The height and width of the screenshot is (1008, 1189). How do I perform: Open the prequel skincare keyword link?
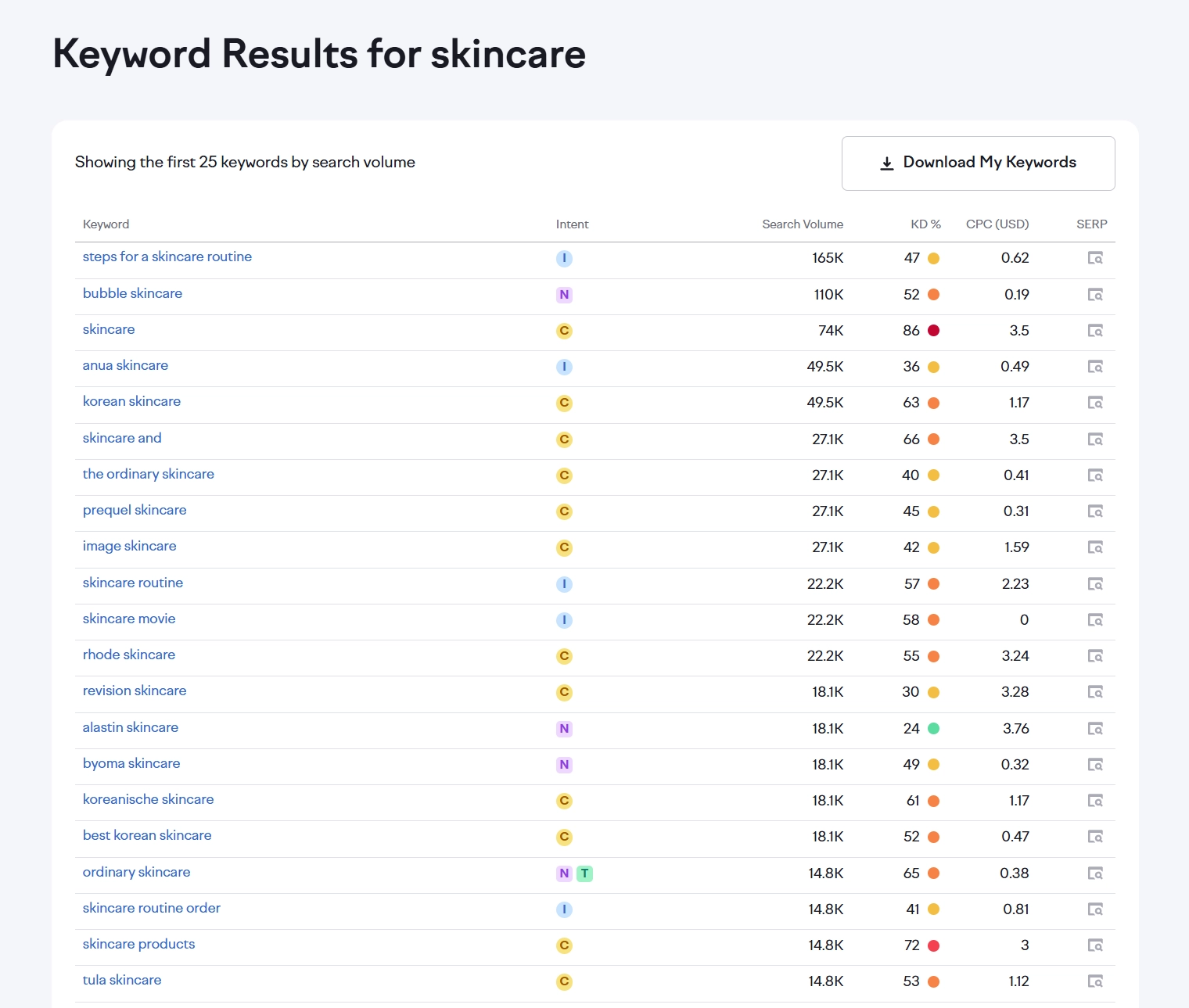pyautogui.click(x=135, y=510)
